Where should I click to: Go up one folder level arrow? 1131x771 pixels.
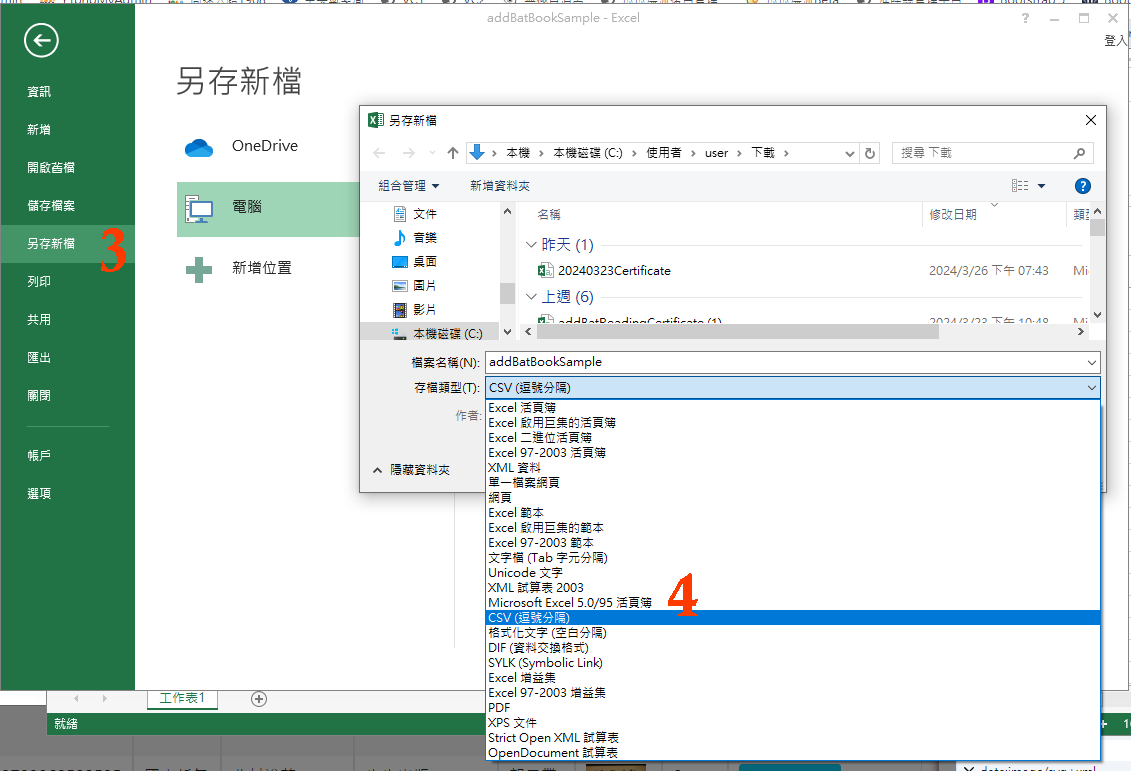[x=453, y=153]
